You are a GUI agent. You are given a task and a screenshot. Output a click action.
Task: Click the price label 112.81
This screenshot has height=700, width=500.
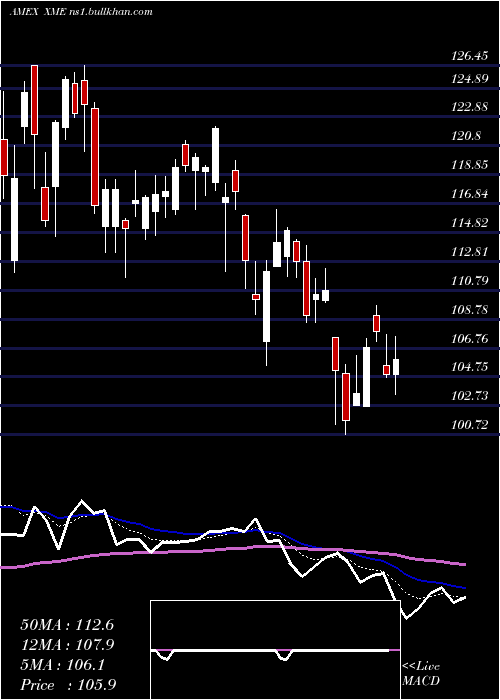[470, 252]
